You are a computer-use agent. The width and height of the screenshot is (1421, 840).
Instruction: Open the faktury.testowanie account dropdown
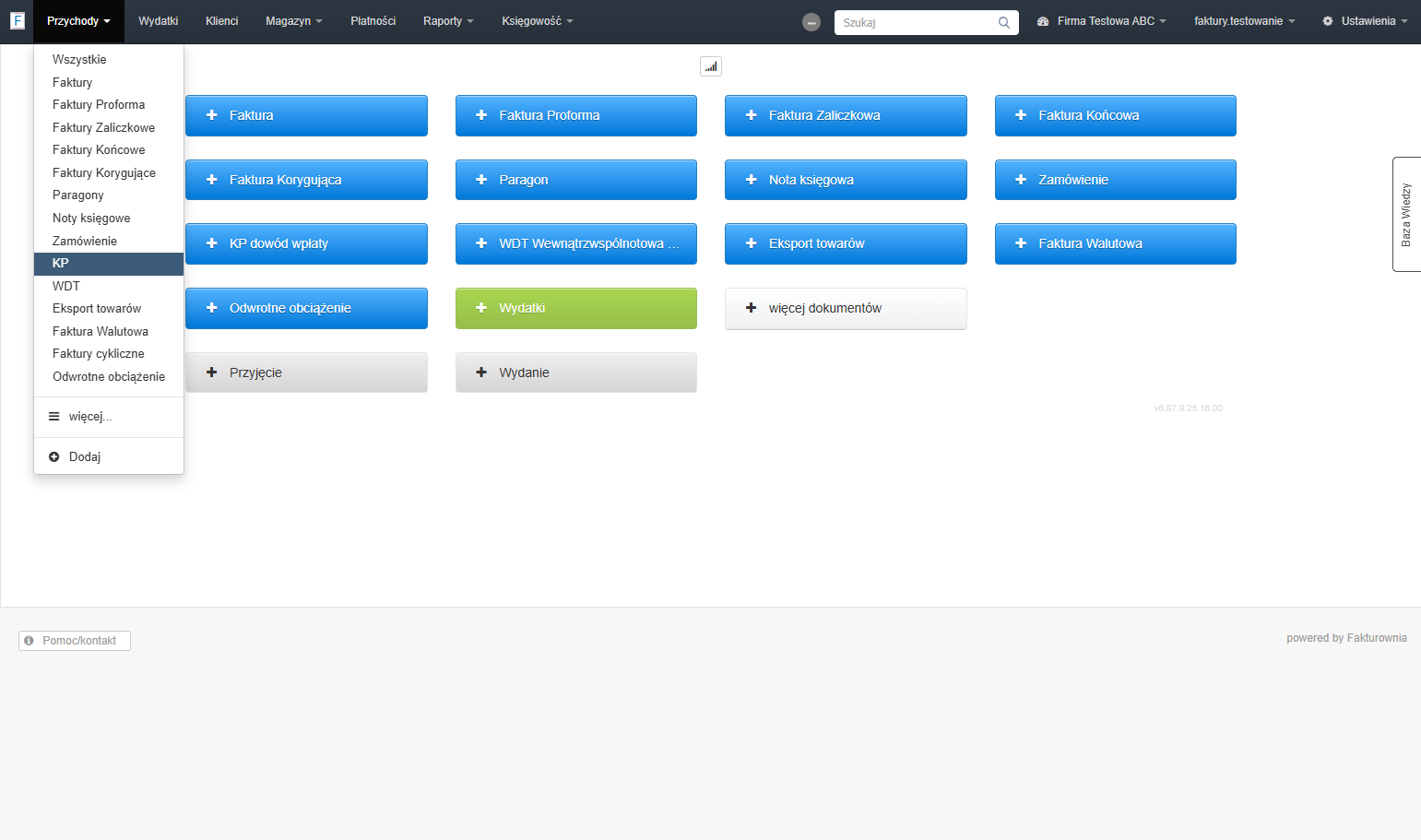pyautogui.click(x=1244, y=21)
